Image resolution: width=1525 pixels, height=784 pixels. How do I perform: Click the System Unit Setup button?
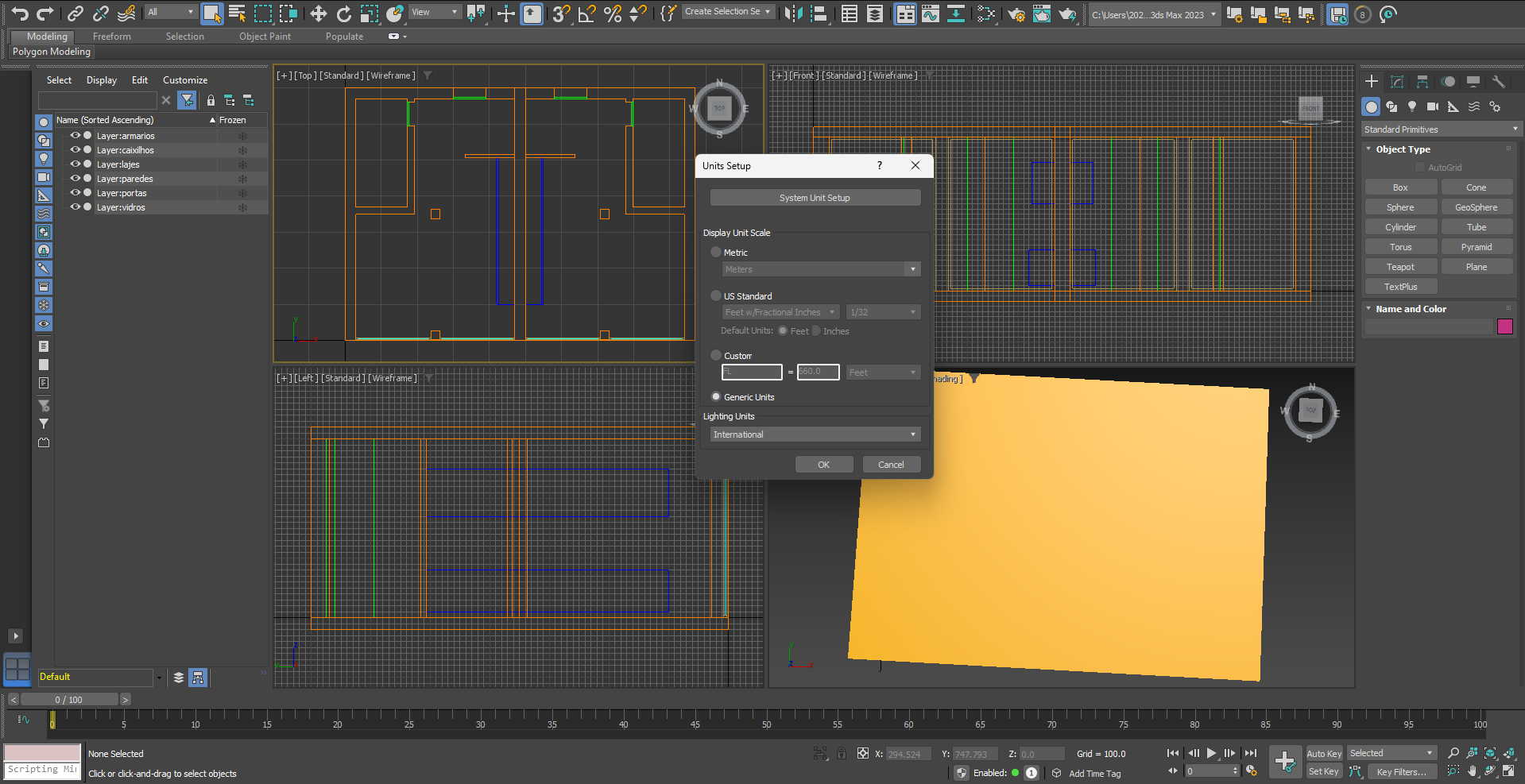[815, 198]
